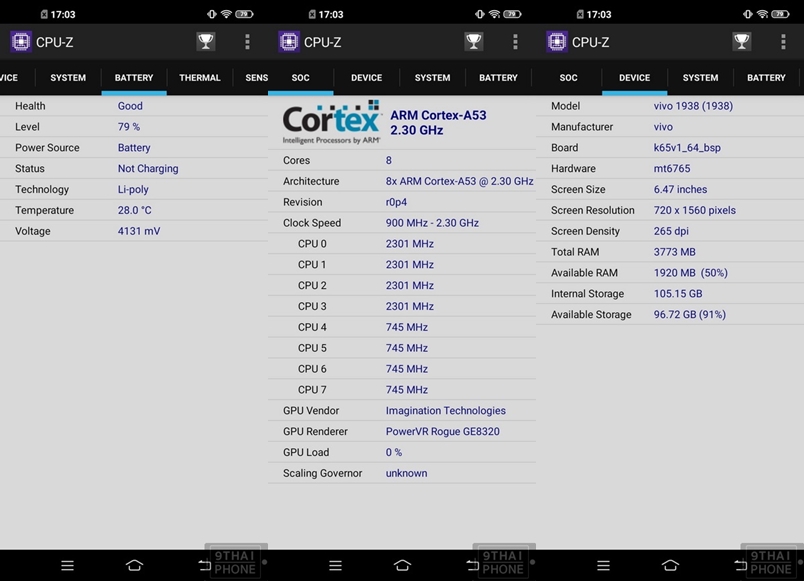Tap the home icon on the left screen

point(134,565)
